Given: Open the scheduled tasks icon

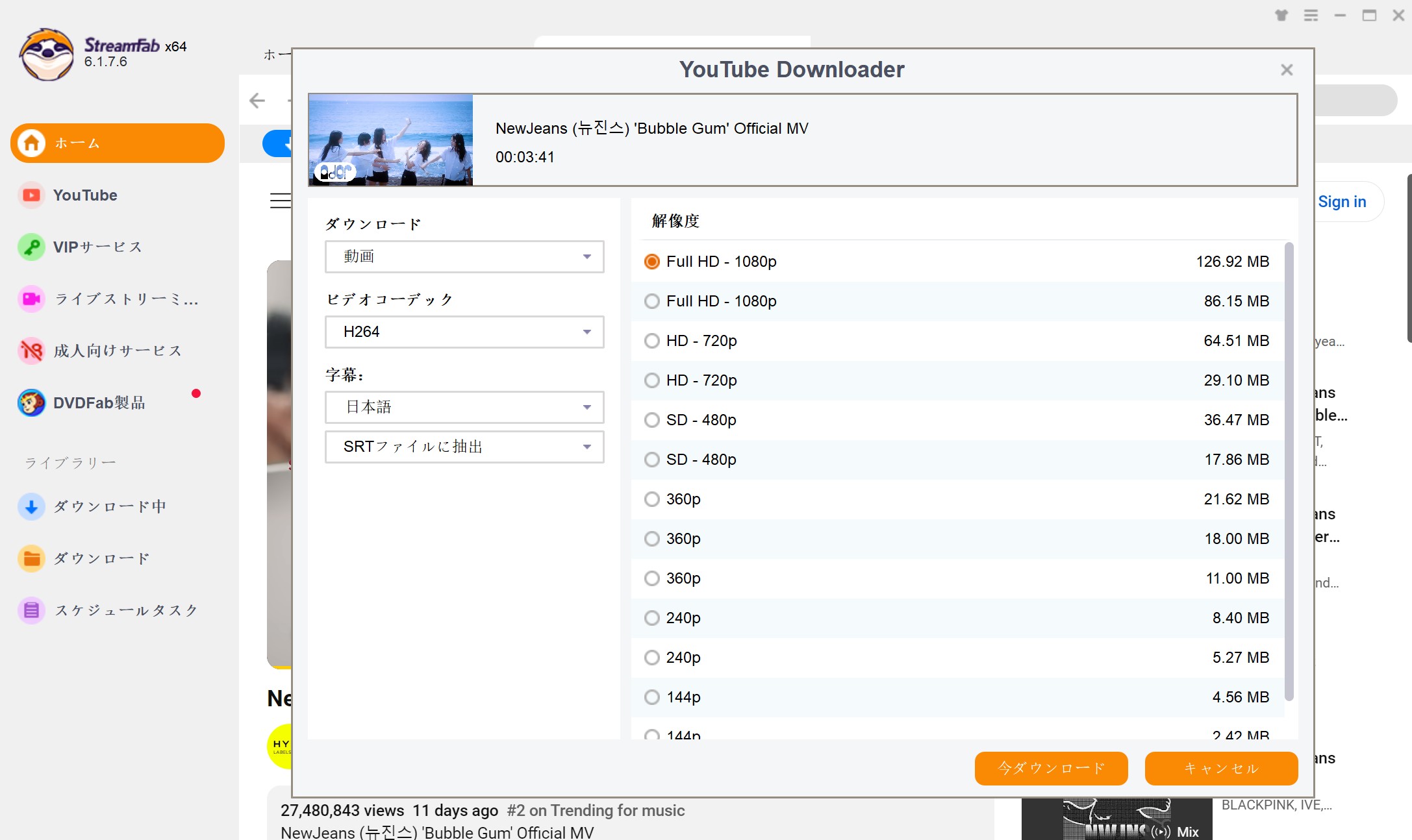Looking at the screenshot, I should [31, 611].
